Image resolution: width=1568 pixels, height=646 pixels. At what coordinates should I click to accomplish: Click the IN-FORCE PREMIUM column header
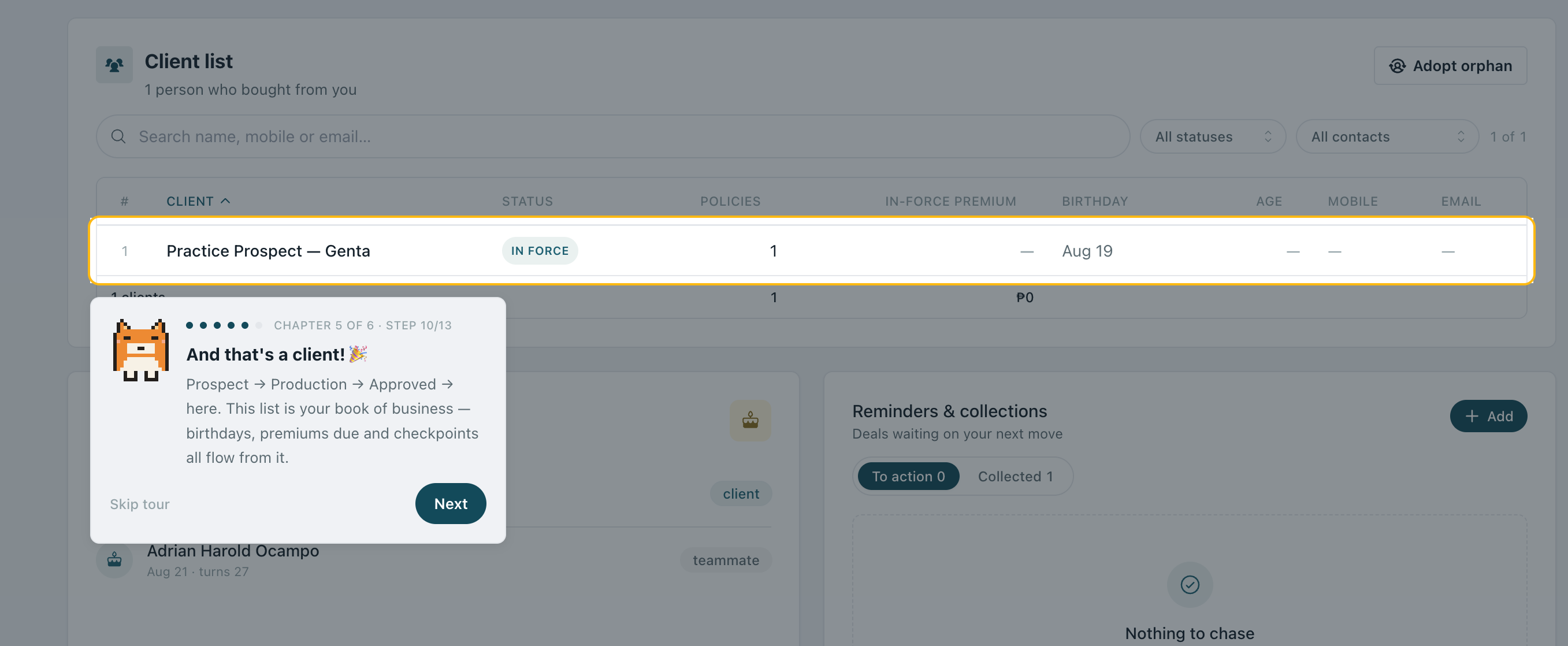tap(950, 201)
